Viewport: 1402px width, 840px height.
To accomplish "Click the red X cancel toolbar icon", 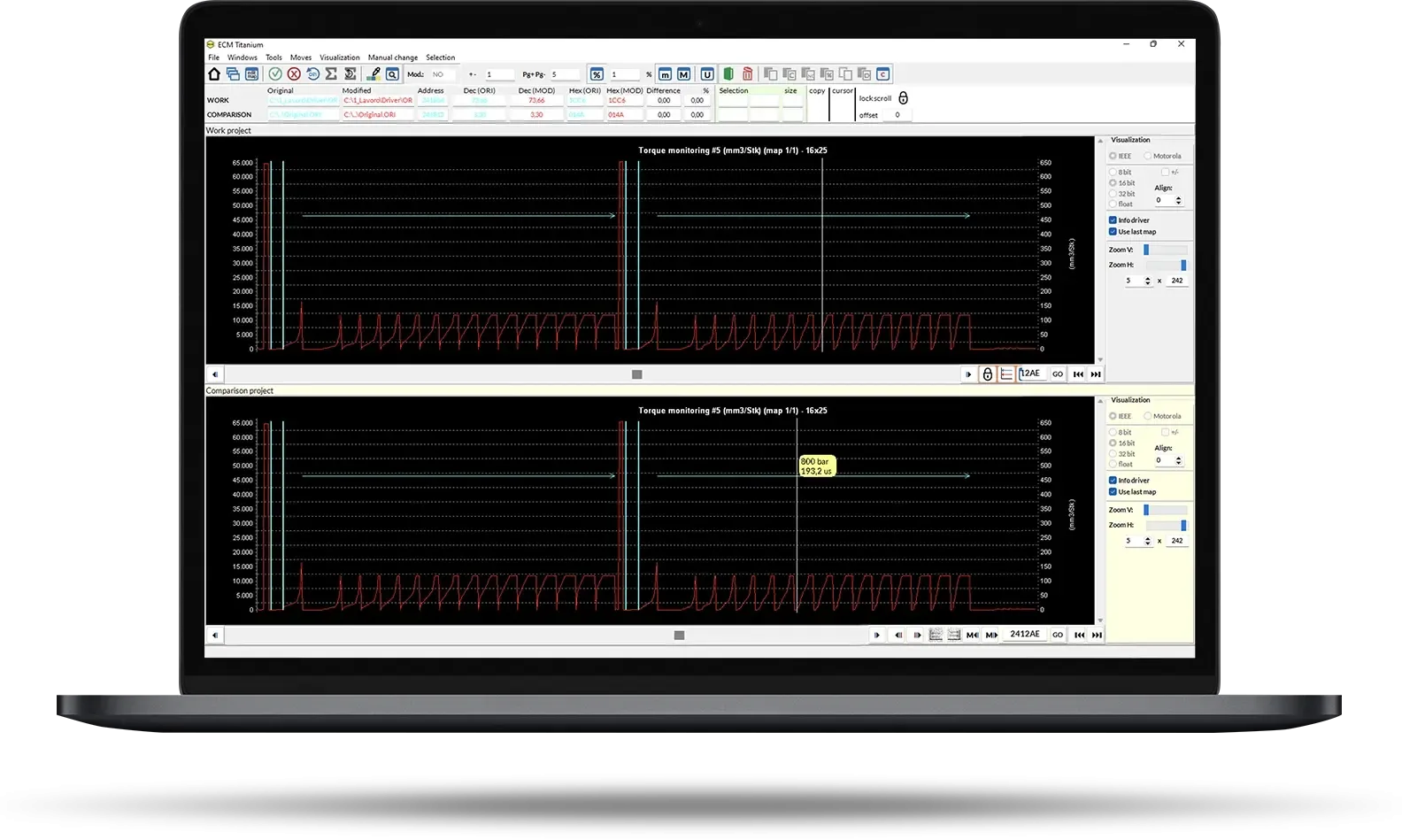I will 294,74.
